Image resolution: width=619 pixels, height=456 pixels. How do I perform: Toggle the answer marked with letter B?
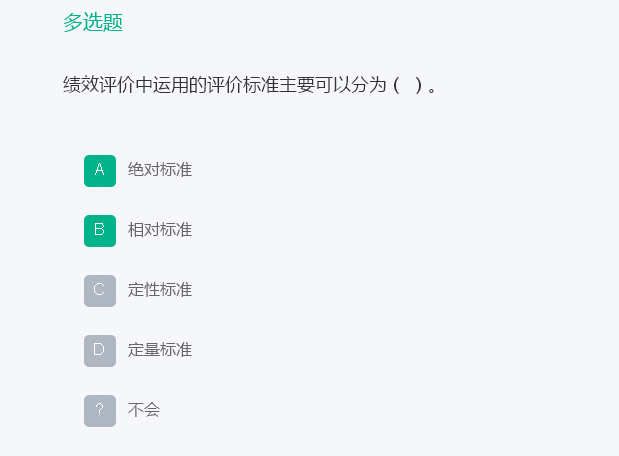(100, 231)
